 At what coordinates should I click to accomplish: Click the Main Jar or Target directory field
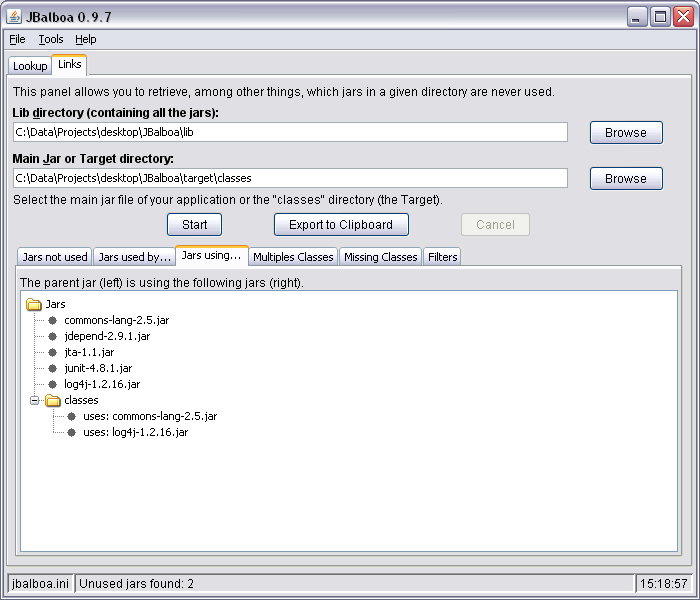[290, 178]
